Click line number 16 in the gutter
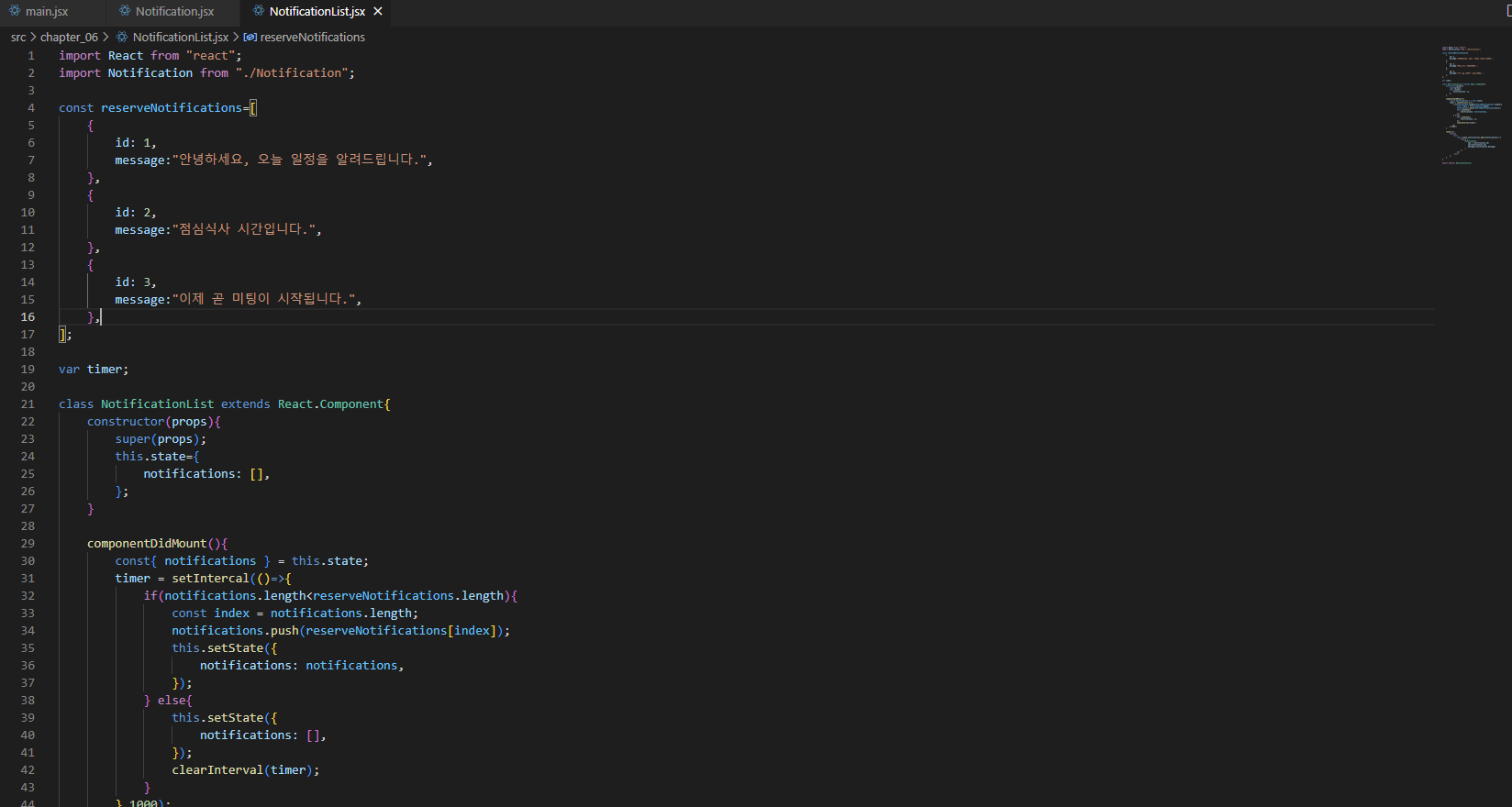 click(28, 317)
